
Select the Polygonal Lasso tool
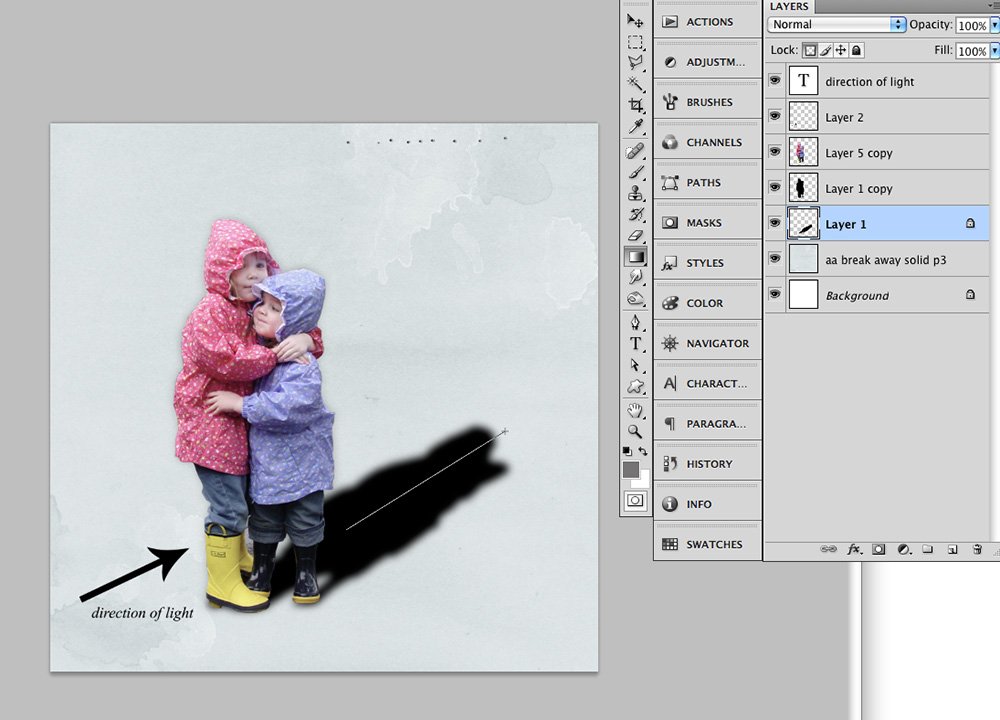click(x=635, y=62)
